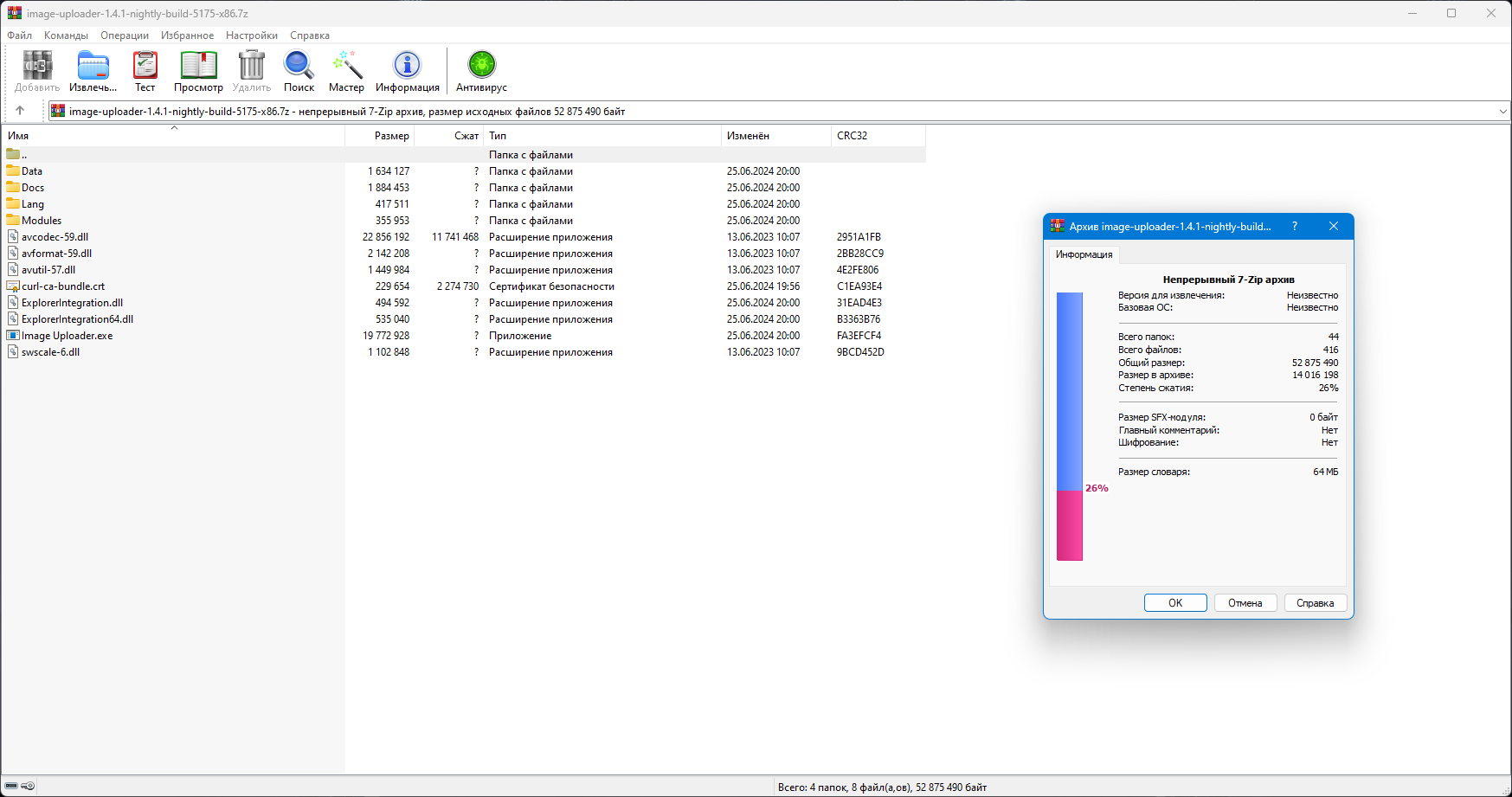Select the curl-ca-bundle.crt certificate icon
This screenshot has width=1512, height=797.
(13, 286)
